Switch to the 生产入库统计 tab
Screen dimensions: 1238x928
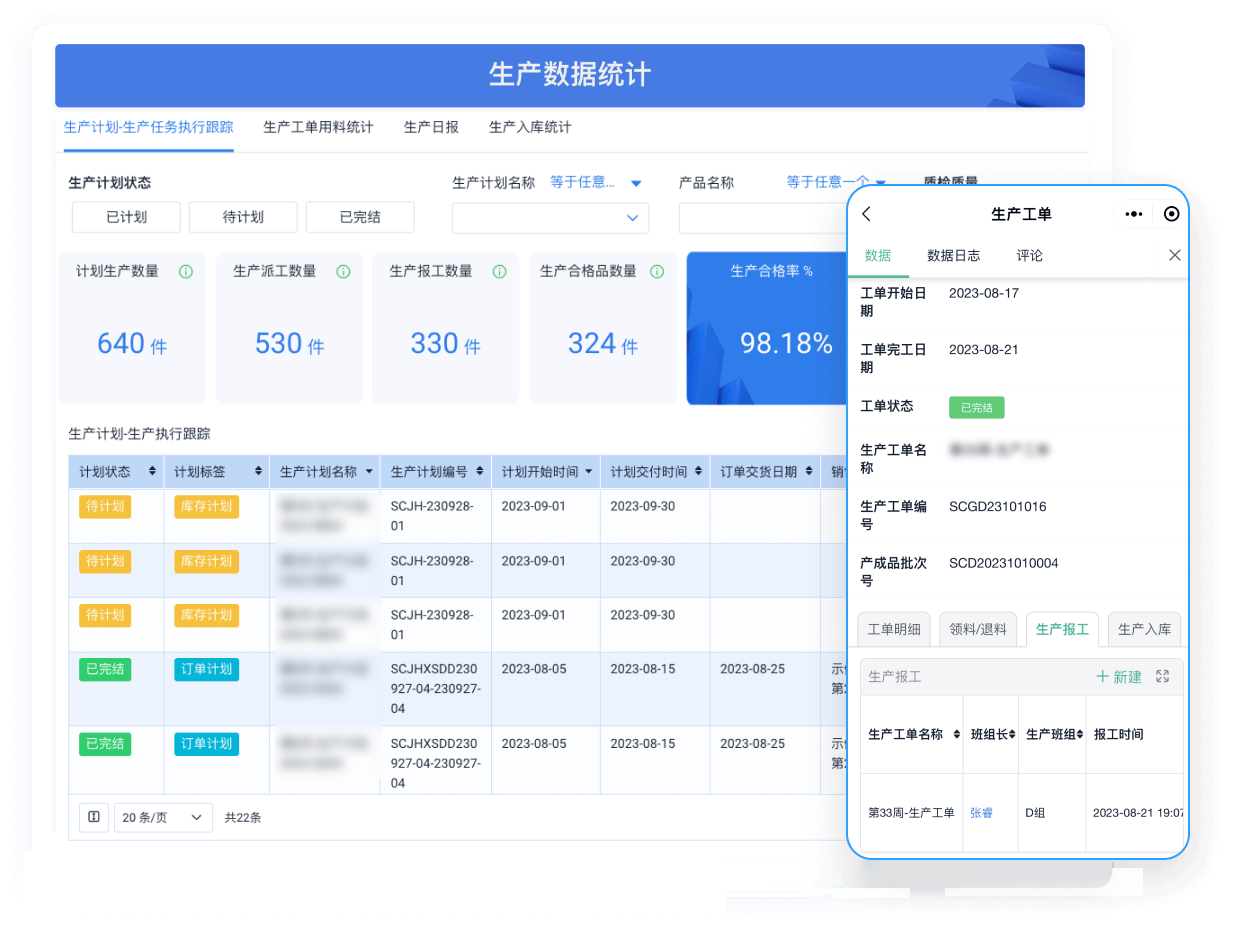[529, 127]
